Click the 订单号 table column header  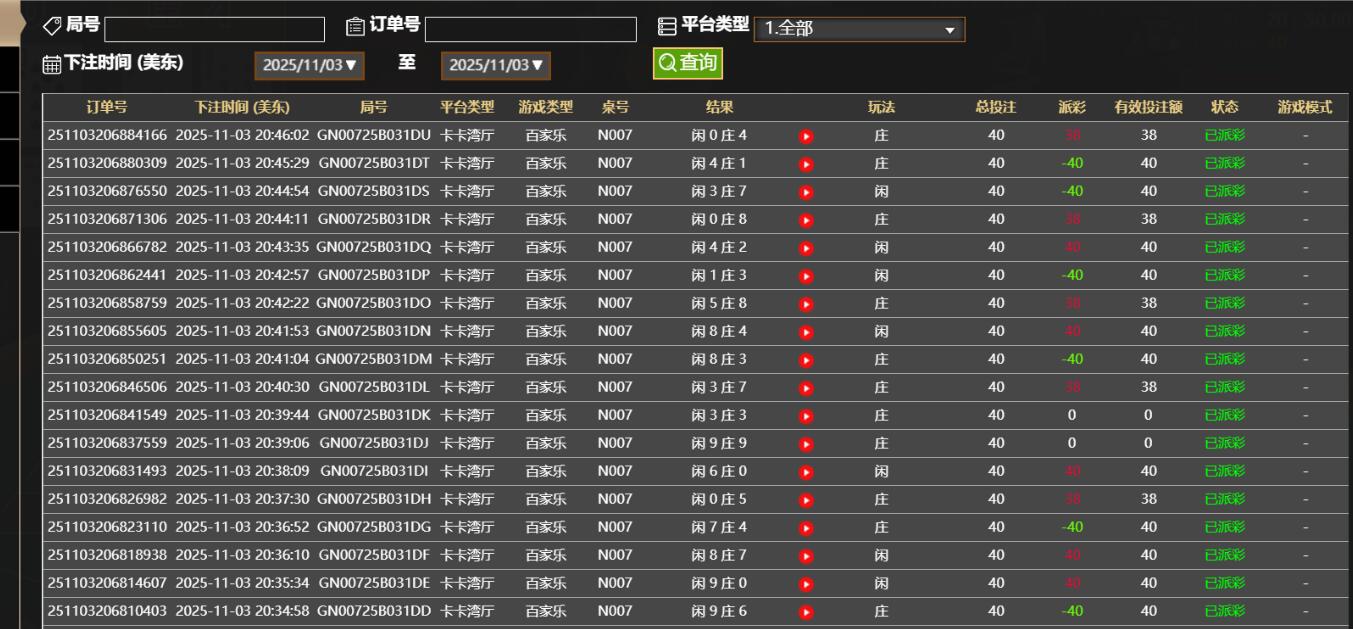point(107,107)
